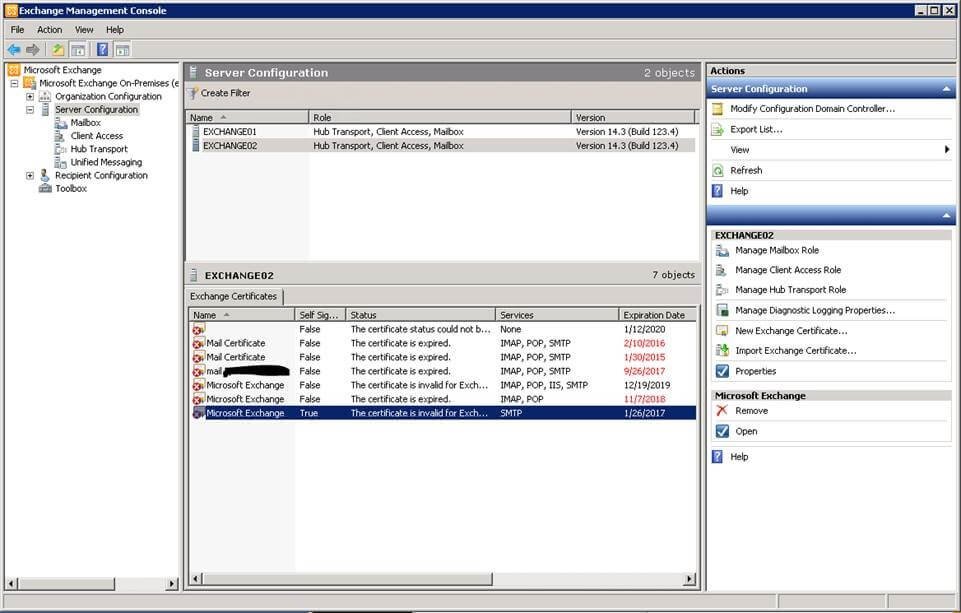Click the Show/Hide Action Pane toolbar icon
Screen dimensions: 961x613
123,50
